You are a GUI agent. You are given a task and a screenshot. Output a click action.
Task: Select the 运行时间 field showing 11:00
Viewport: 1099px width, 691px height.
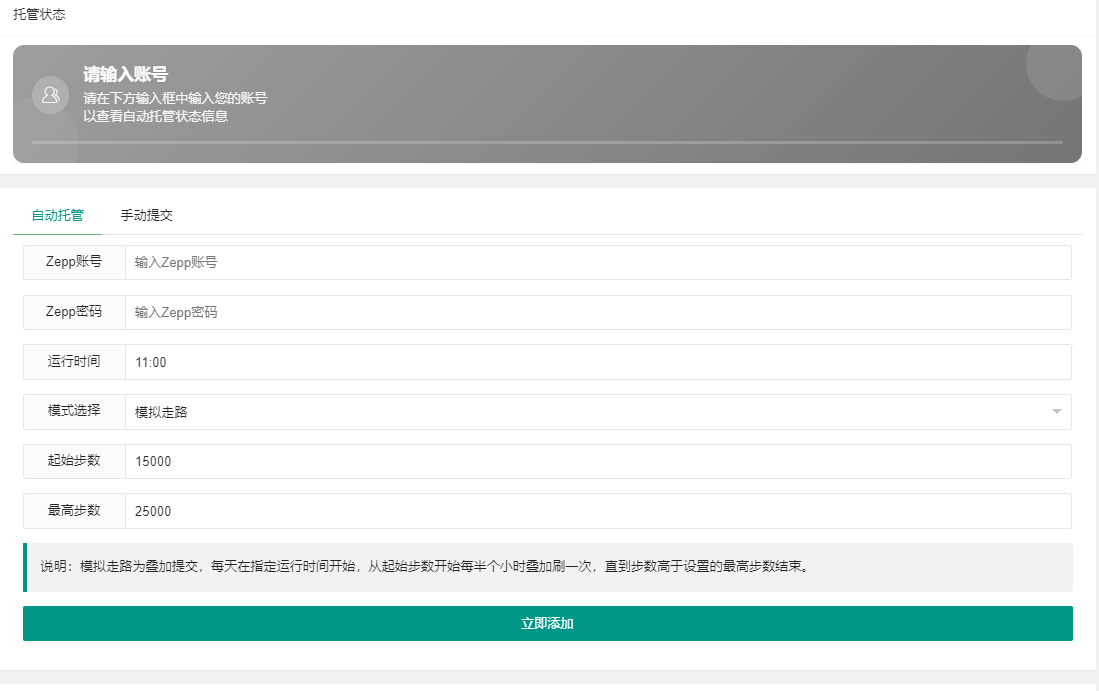597,362
